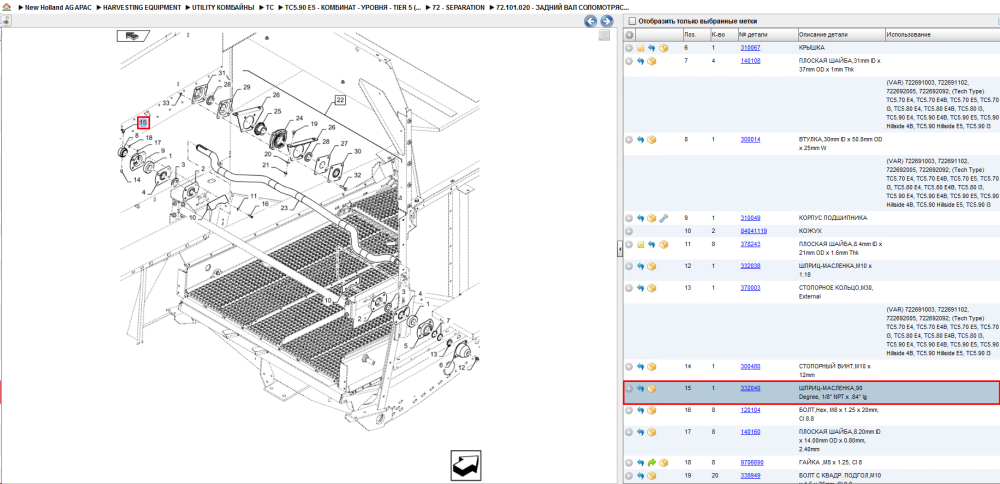Select highlighted callout 15 on diagram
The width and height of the screenshot is (1000, 484).
point(143,122)
